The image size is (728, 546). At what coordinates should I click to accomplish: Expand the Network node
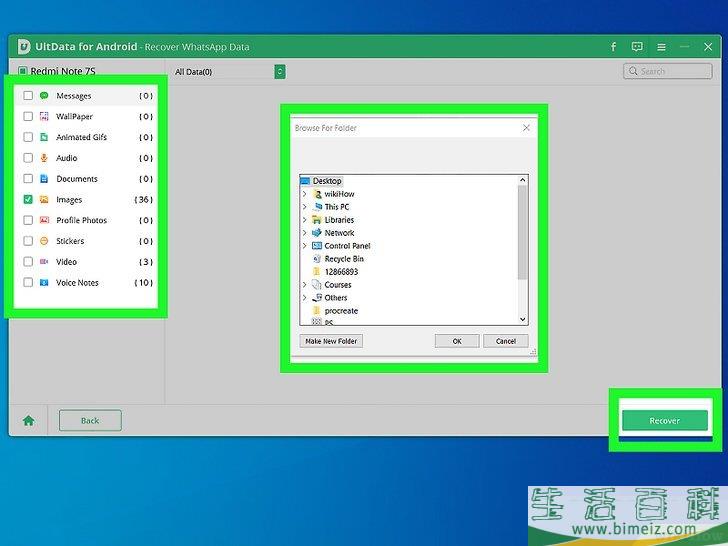pos(305,233)
